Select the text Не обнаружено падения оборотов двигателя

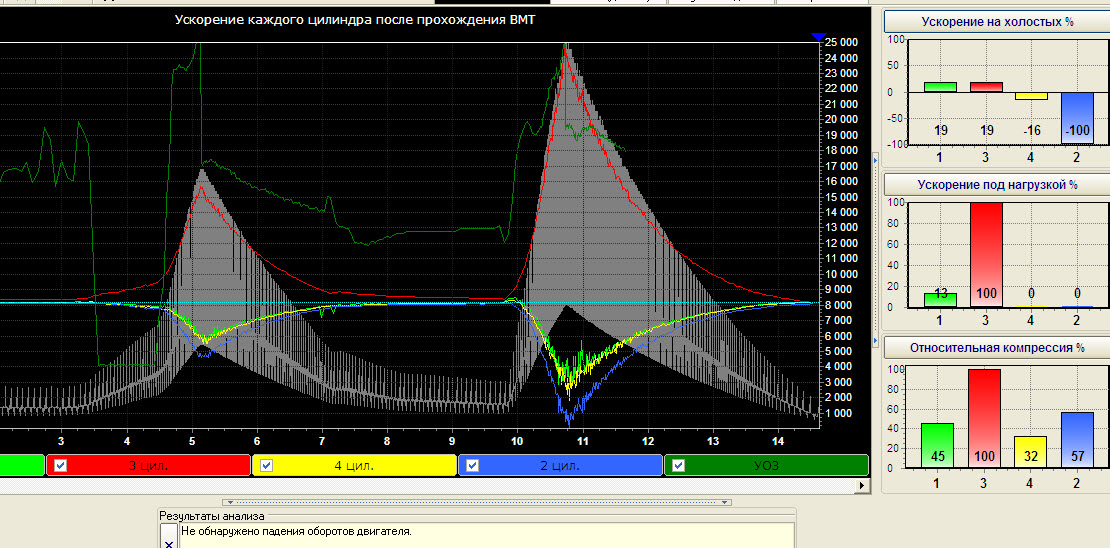(x=296, y=530)
